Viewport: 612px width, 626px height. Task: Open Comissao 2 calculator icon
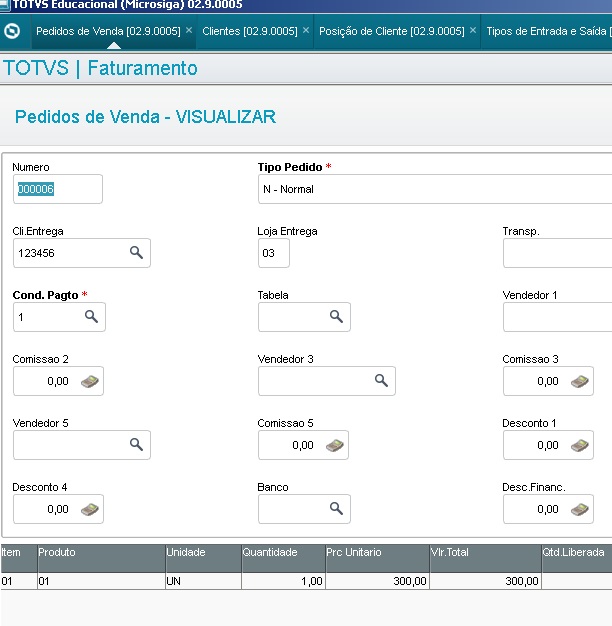pos(90,381)
